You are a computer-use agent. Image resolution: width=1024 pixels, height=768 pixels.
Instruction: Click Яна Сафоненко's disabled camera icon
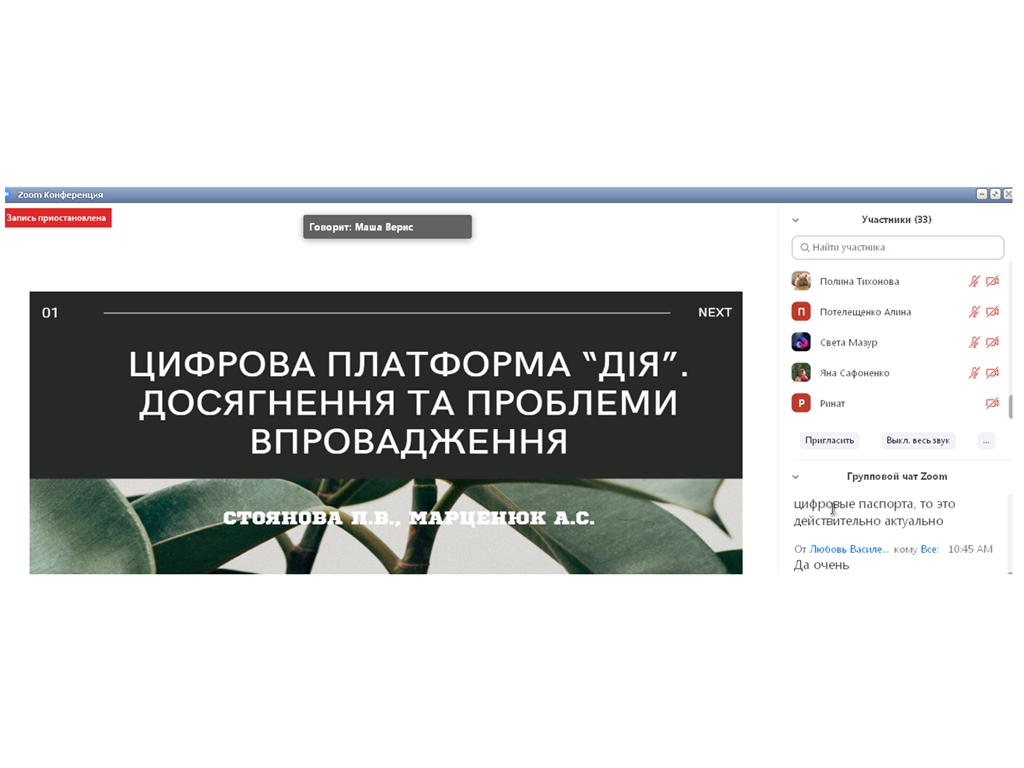(x=992, y=373)
